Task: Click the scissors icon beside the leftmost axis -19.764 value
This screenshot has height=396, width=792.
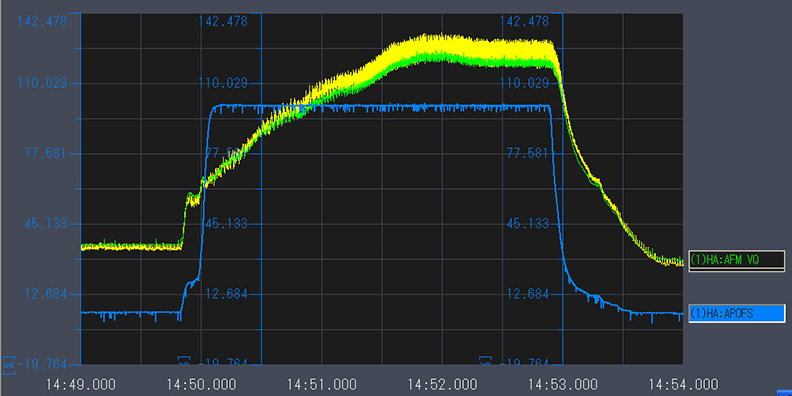Action: coord(9,364)
